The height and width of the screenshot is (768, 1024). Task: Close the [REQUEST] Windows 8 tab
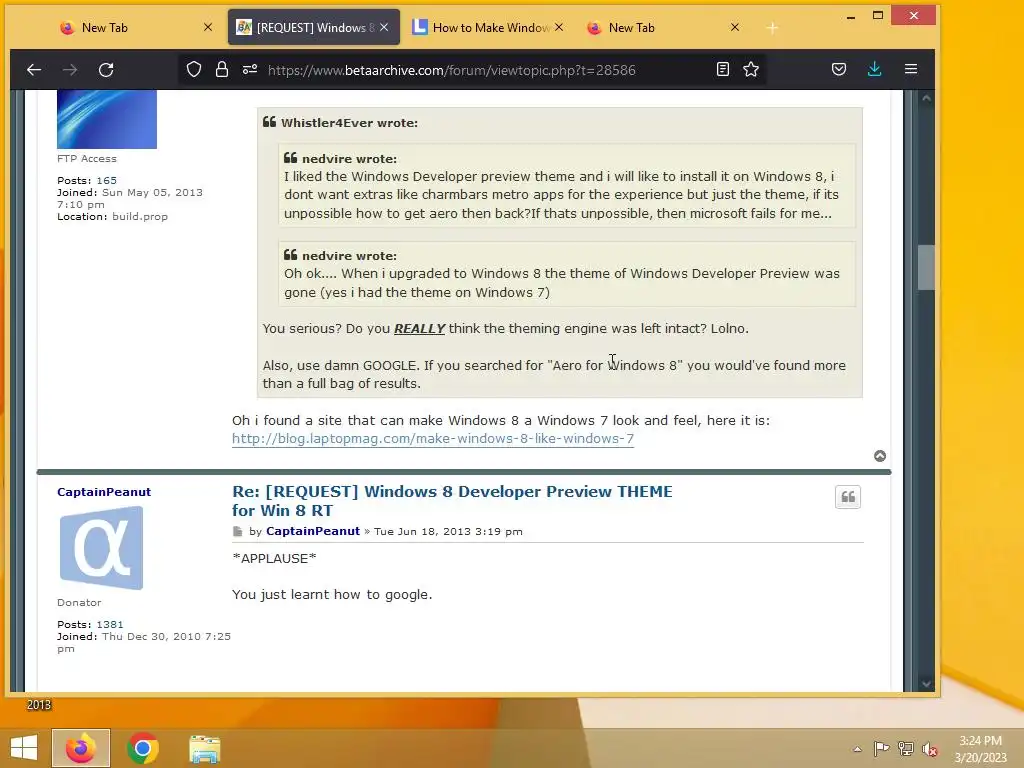pos(384,27)
